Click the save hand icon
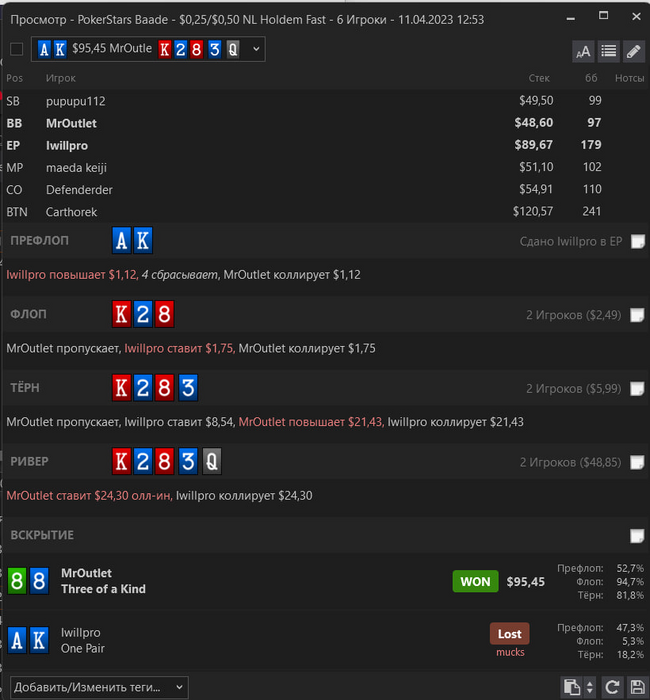The height and width of the screenshot is (700, 650). point(638,687)
